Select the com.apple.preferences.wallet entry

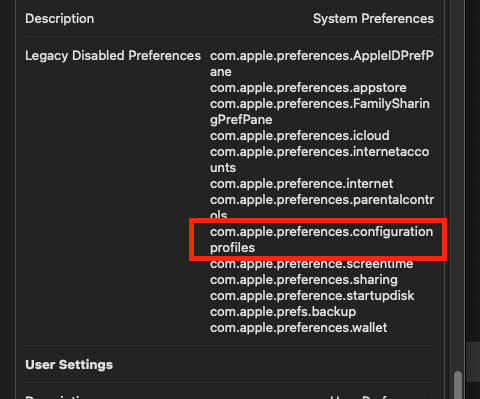(x=299, y=328)
